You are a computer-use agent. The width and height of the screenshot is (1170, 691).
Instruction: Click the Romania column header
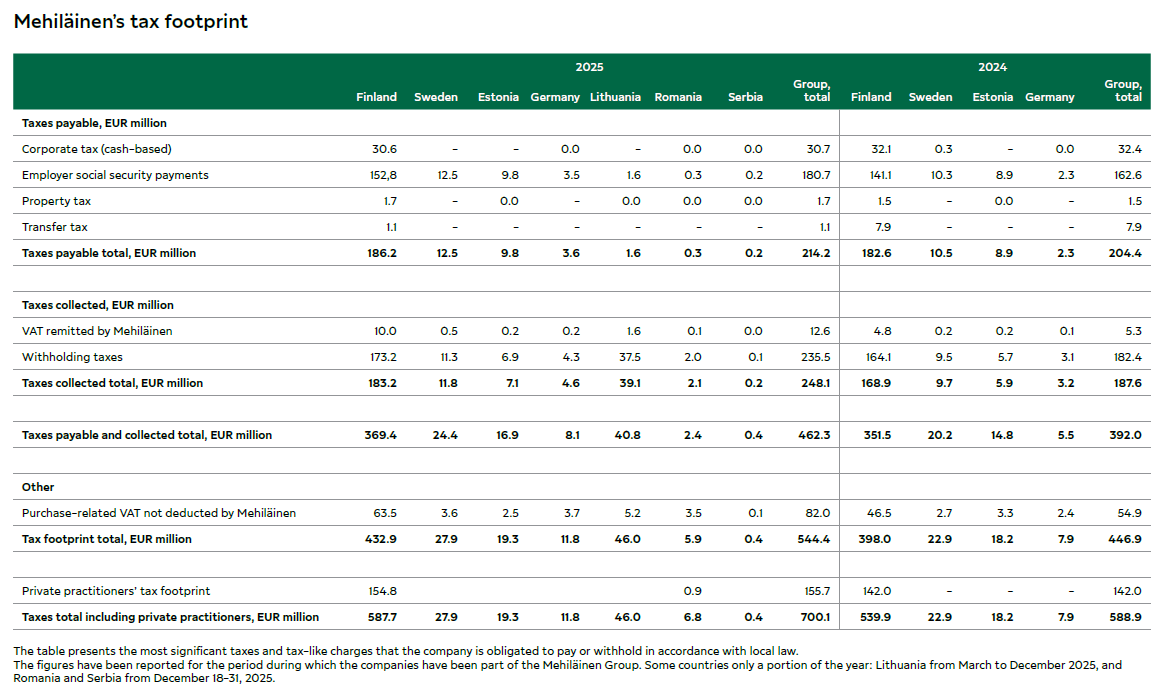[678, 97]
